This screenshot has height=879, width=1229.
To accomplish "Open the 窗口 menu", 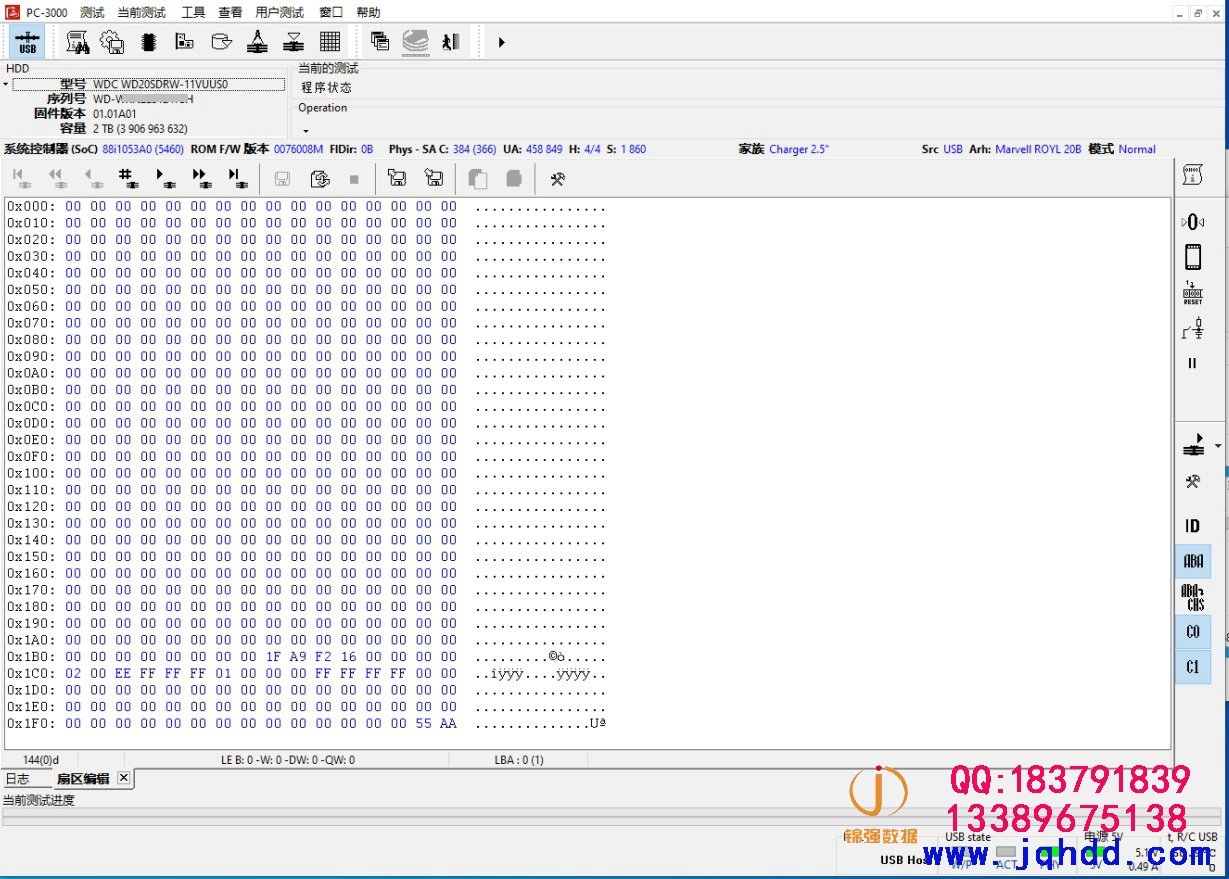I will point(331,12).
